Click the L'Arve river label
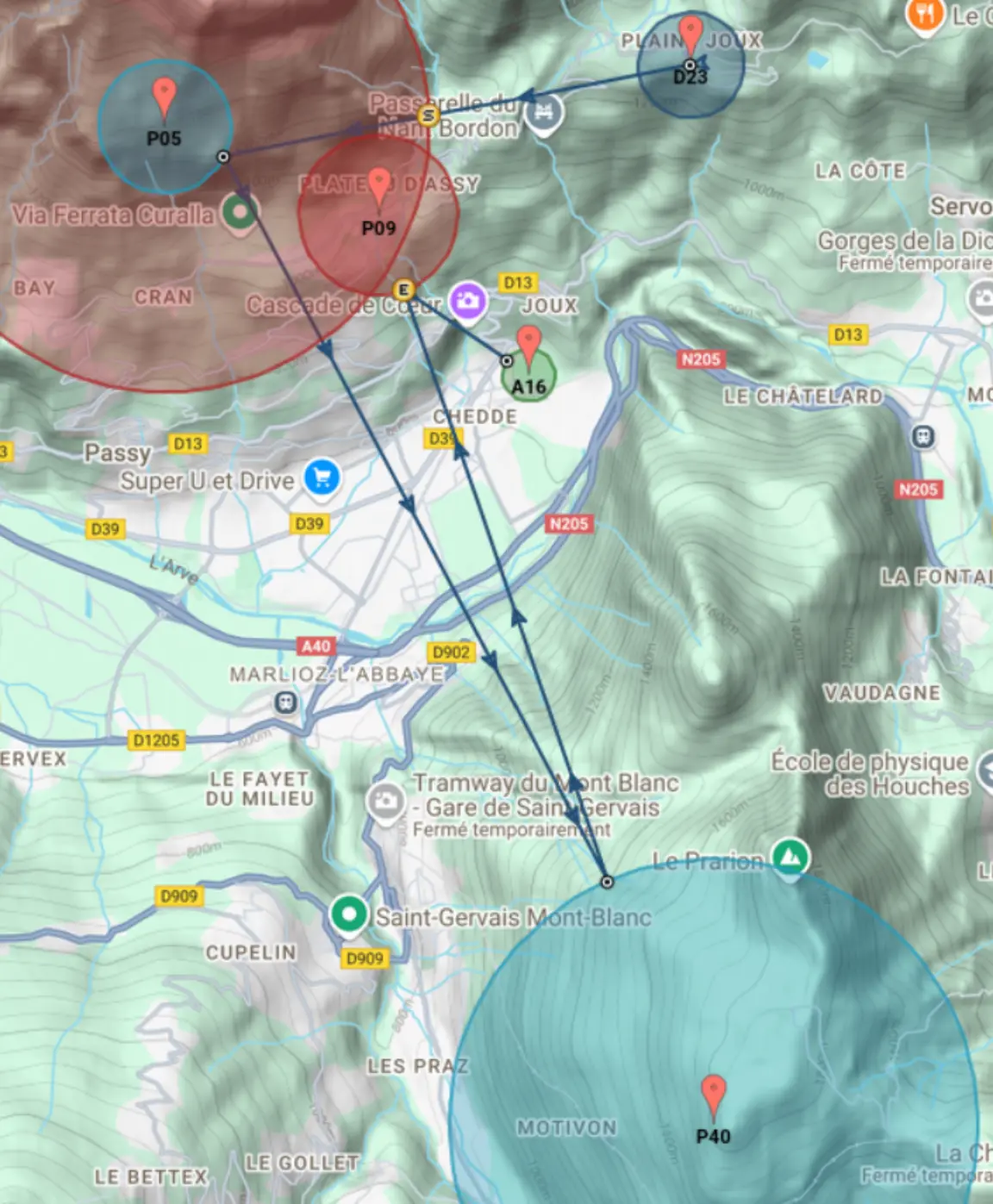 point(172,570)
